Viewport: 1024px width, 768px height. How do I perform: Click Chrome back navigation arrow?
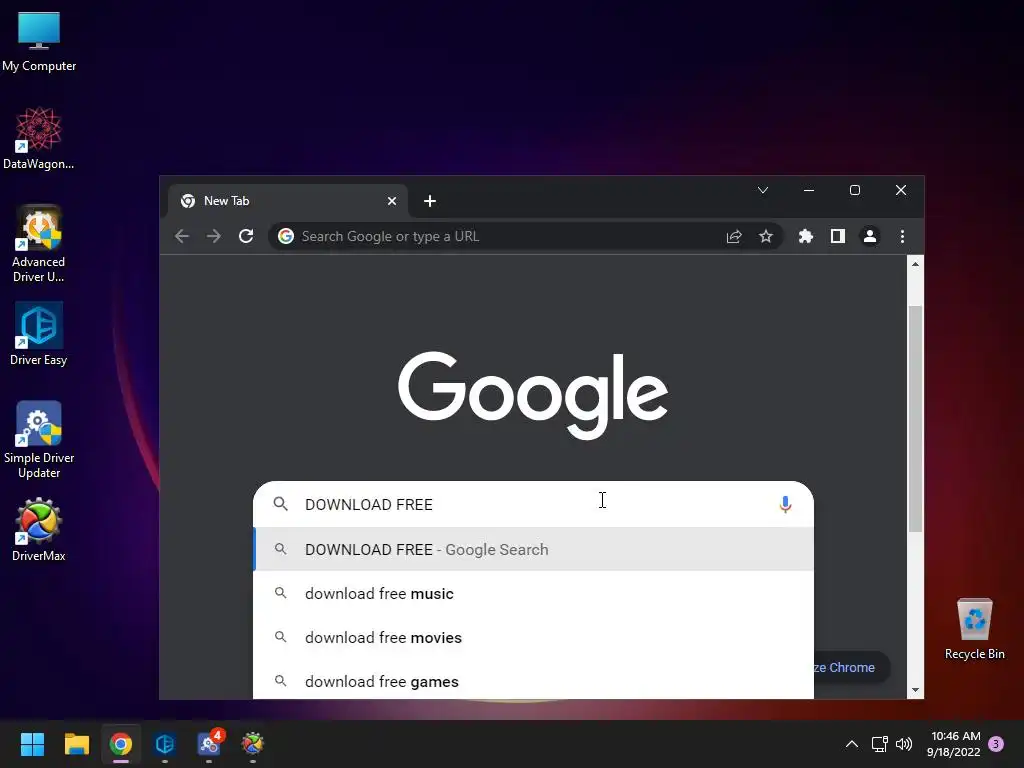tap(182, 236)
